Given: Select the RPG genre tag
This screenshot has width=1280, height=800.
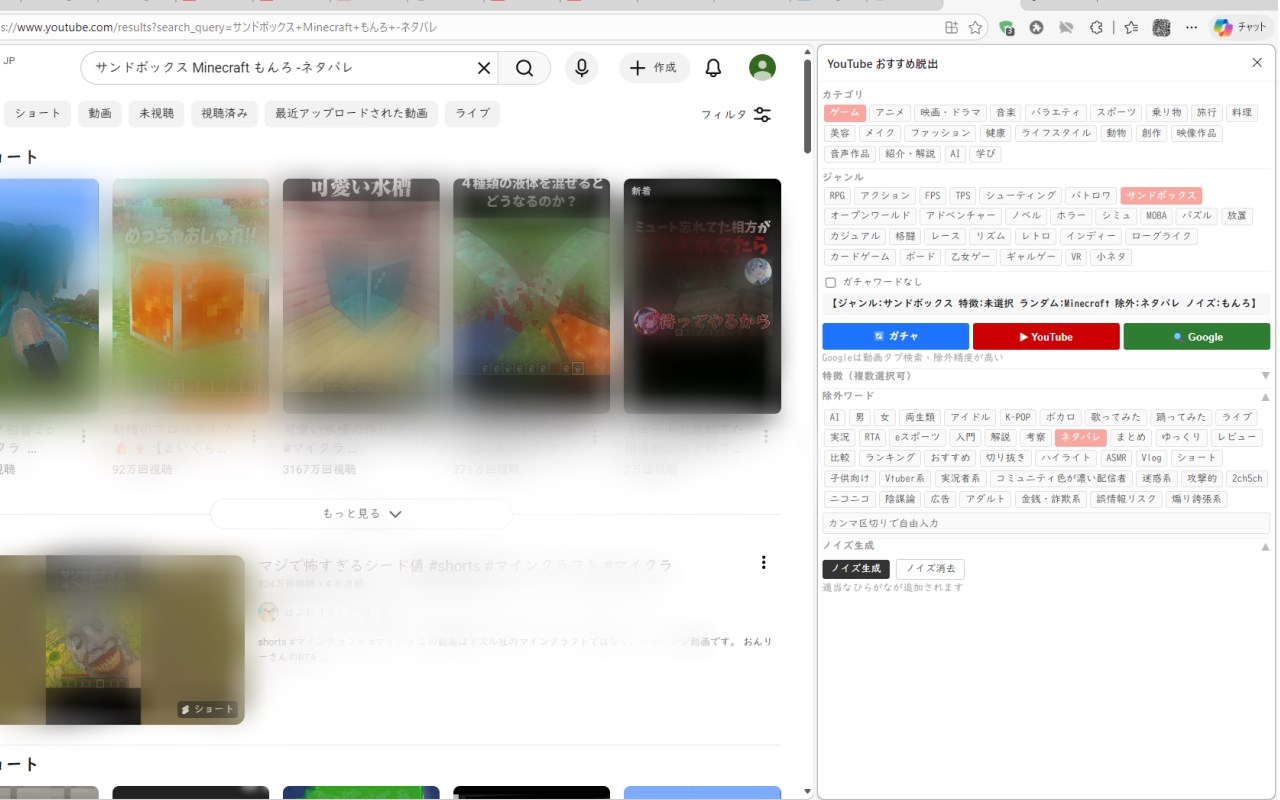Looking at the screenshot, I should coord(837,196).
